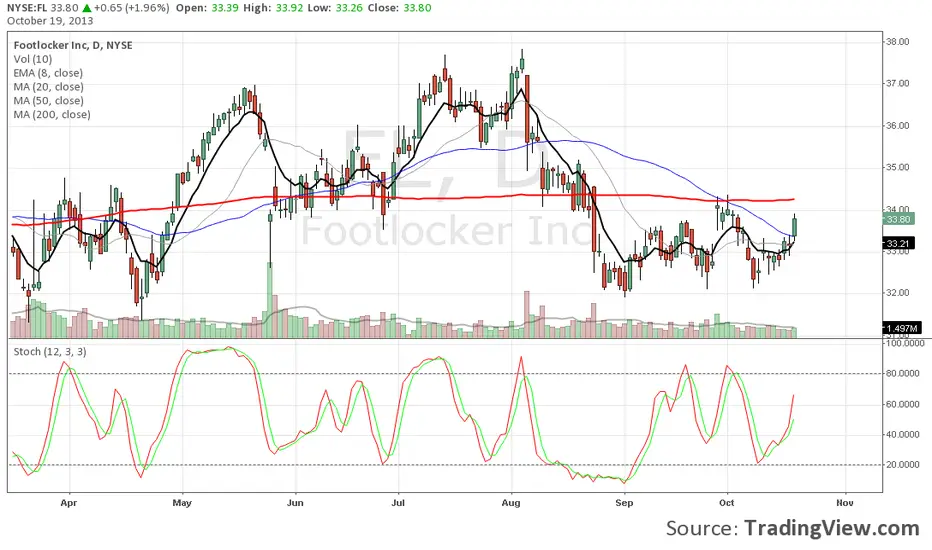Select the Close: 33.80 value
Image resolution: width=932 pixels, height=550 pixels.
point(399,8)
